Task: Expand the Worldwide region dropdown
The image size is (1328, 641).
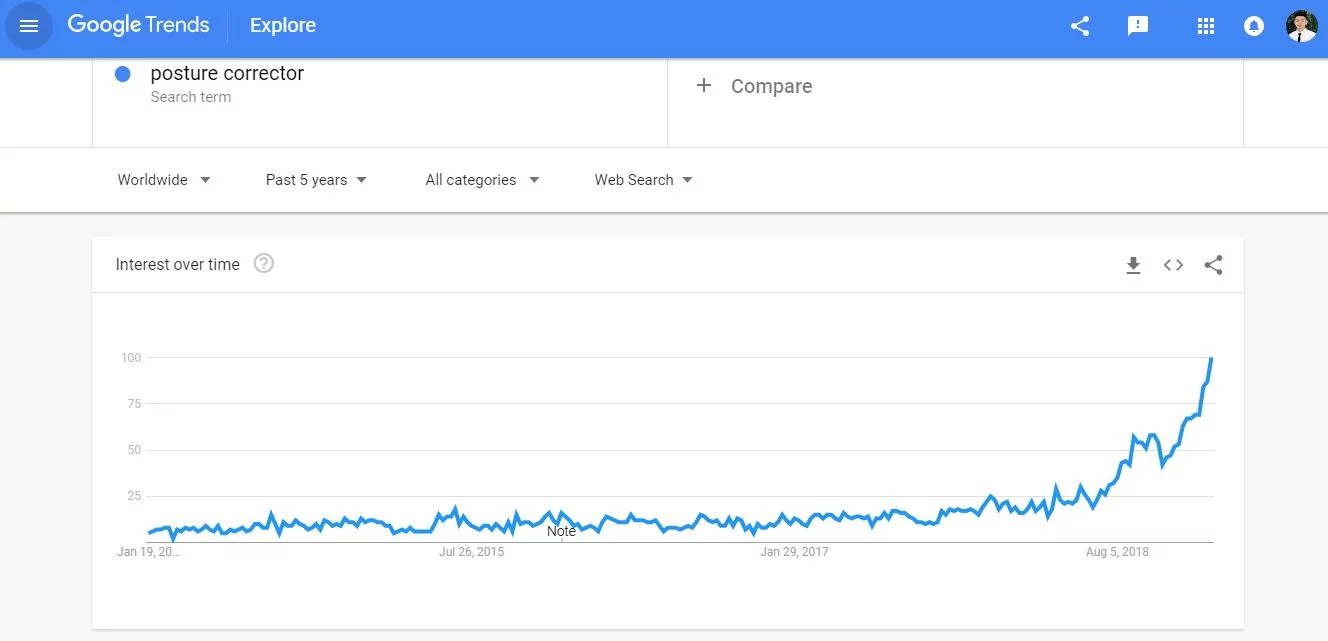Action: pyautogui.click(x=164, y=180)
